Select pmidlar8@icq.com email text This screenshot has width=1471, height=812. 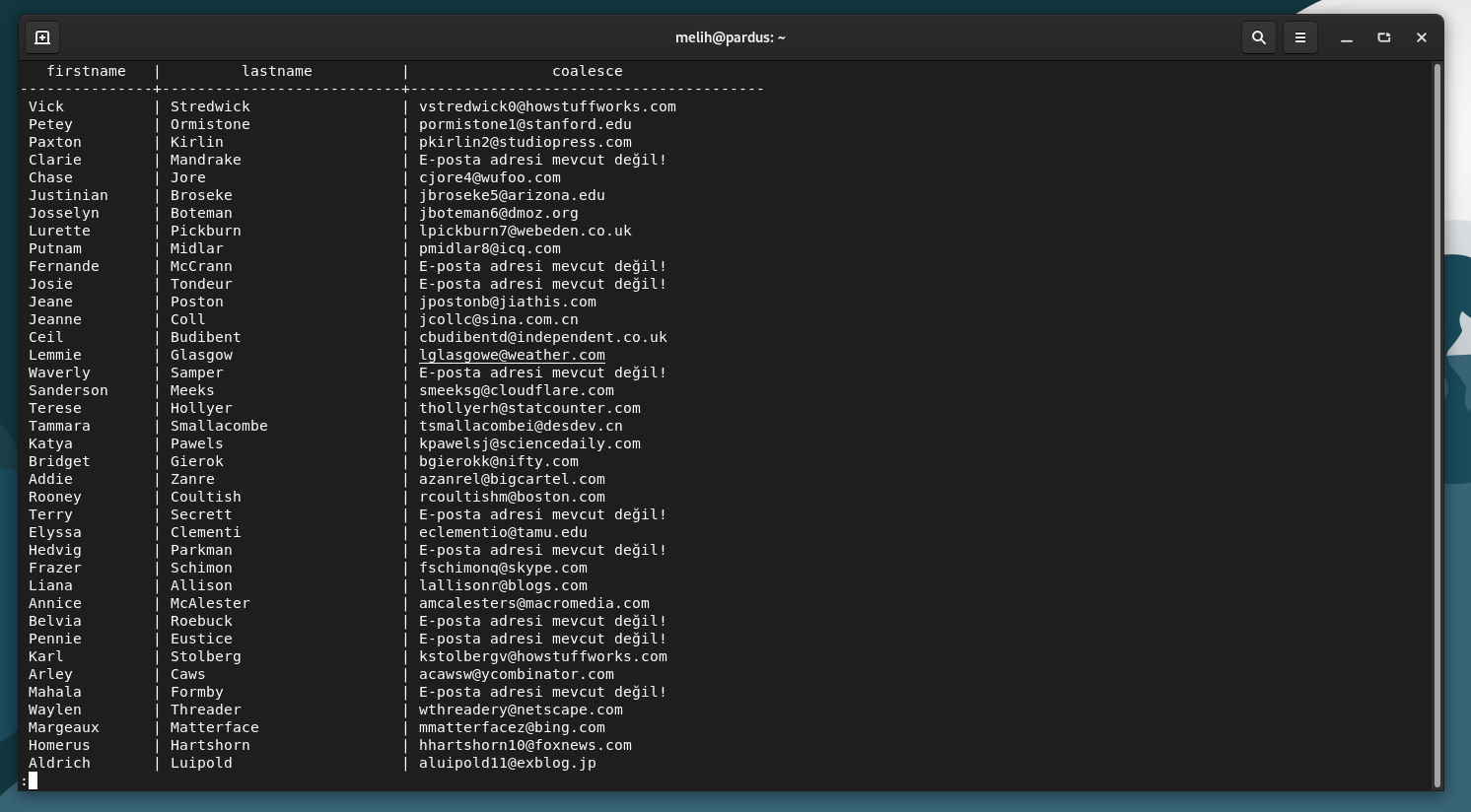coord(490,248)
